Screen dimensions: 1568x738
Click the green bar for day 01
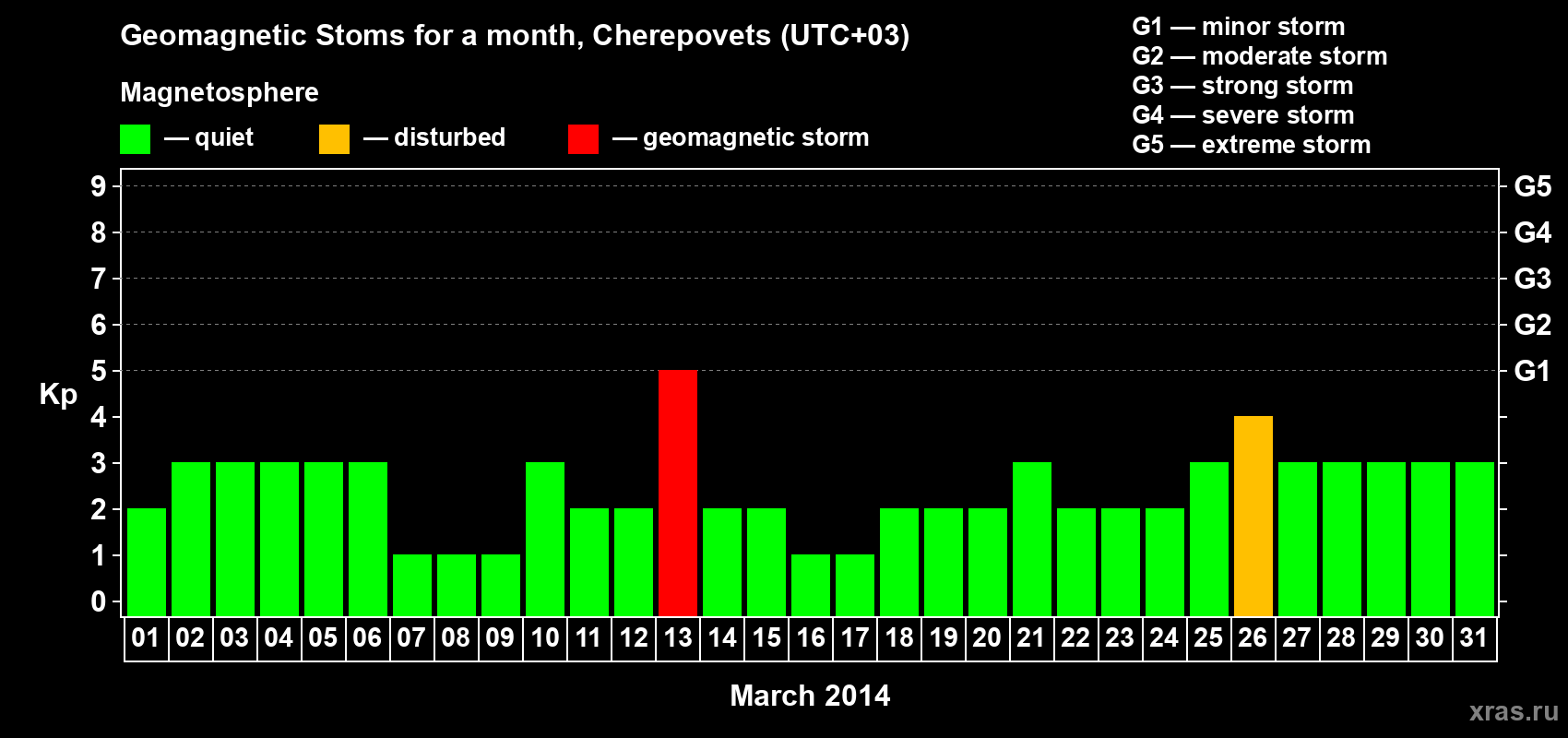tap(147, 562)
